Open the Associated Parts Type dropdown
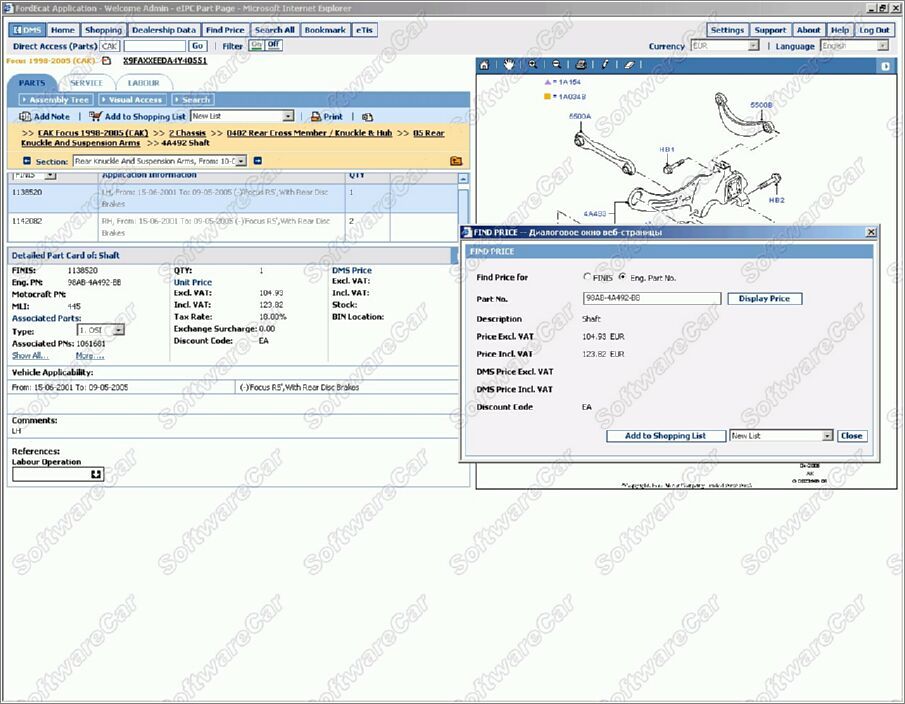This screenshot has height=704, width=905. [118, 330]
